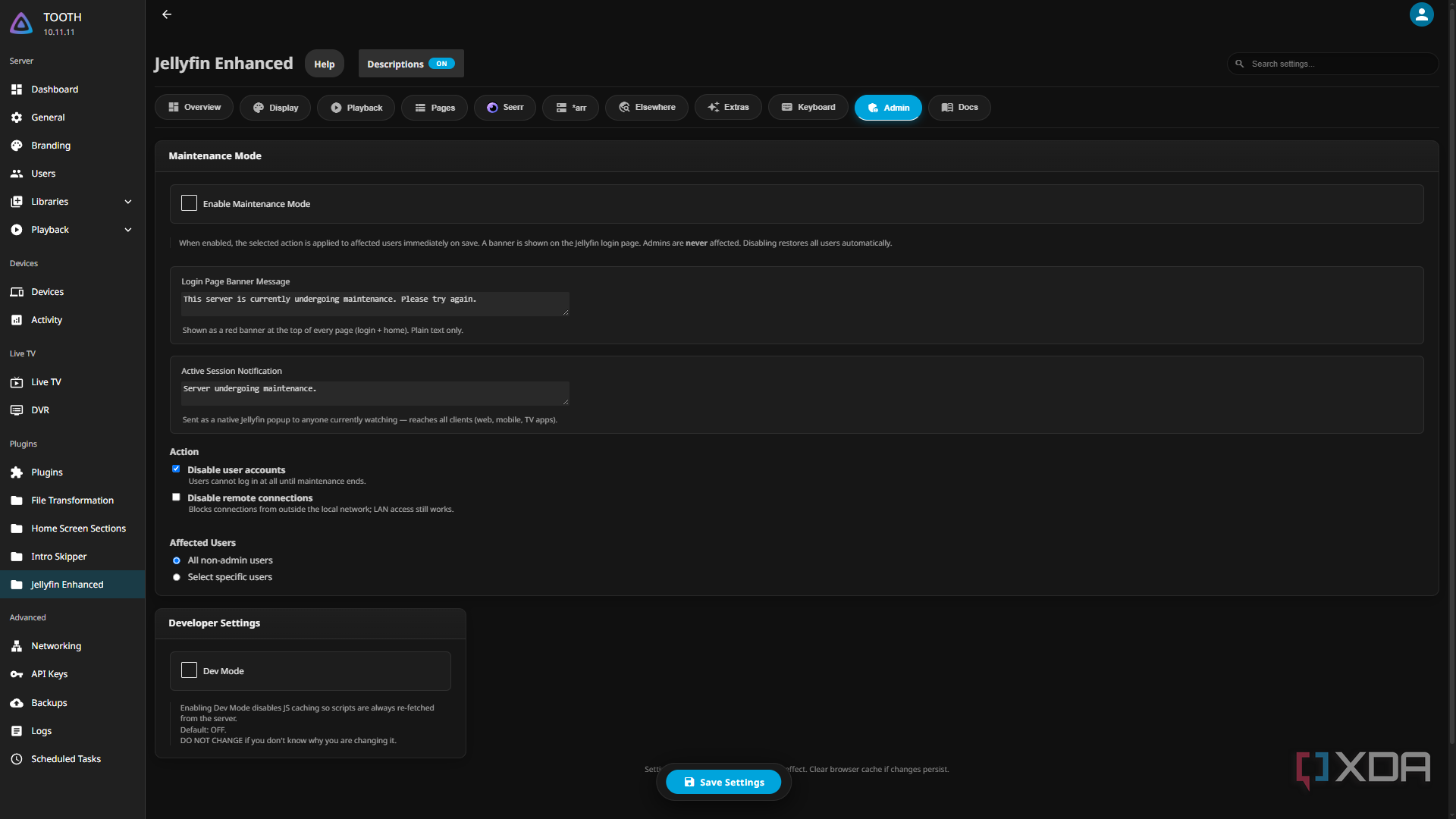
Task: Click the Jellyfin logo icon
Action: [21, 24]
